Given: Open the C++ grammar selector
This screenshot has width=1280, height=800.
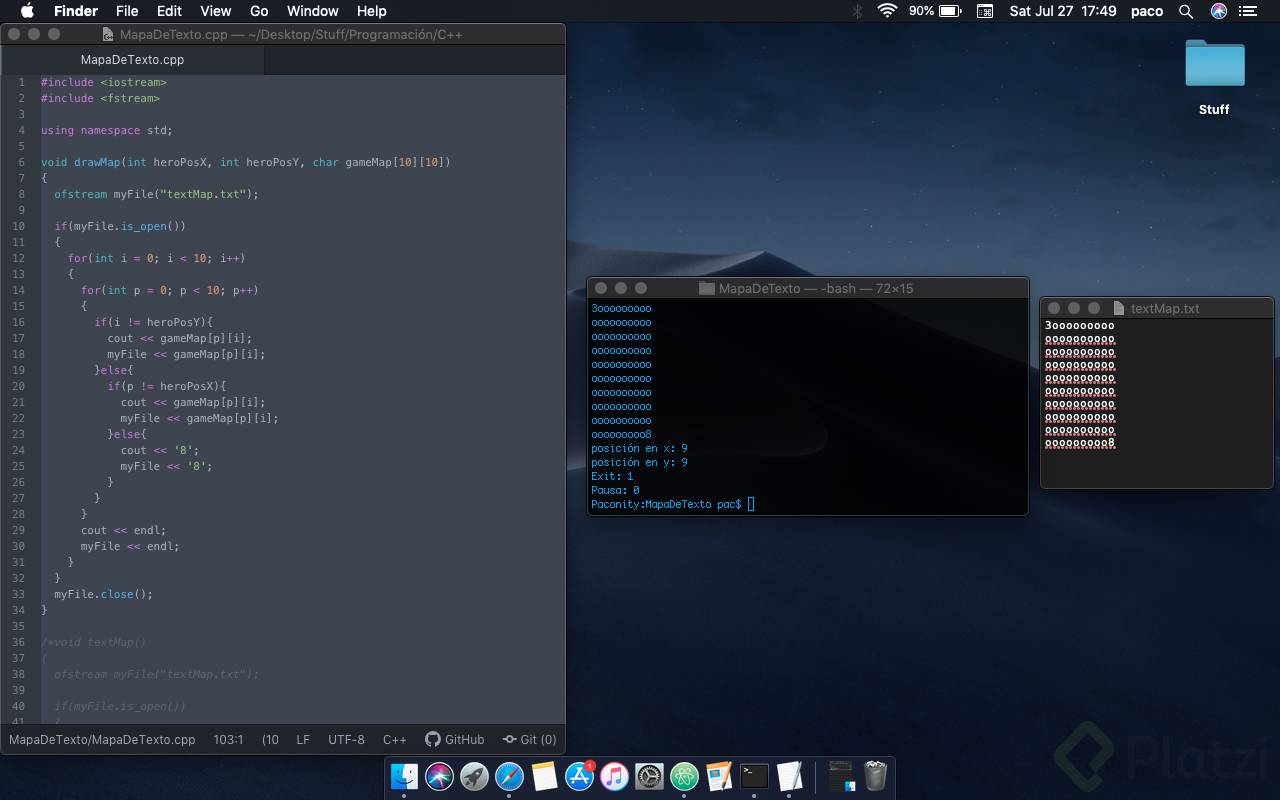Looking at the screenshot, I should [x=394, y=740].
